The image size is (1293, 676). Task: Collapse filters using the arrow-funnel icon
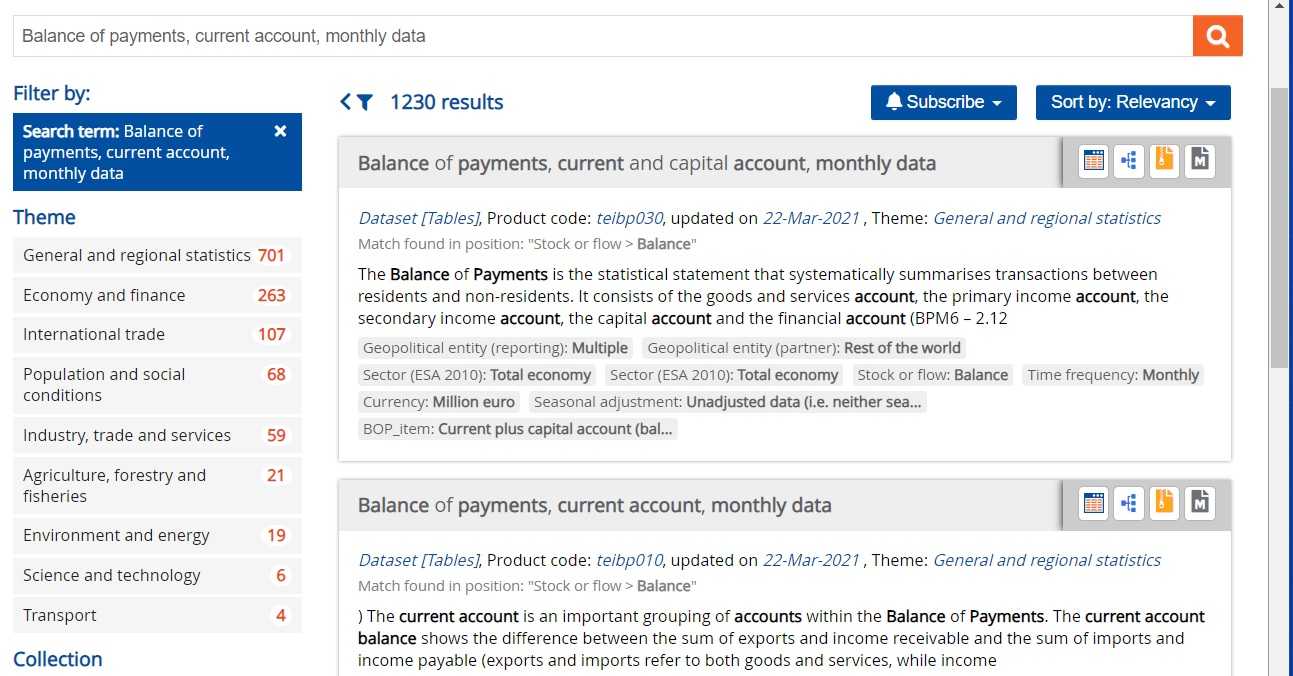tap(357, 102)
